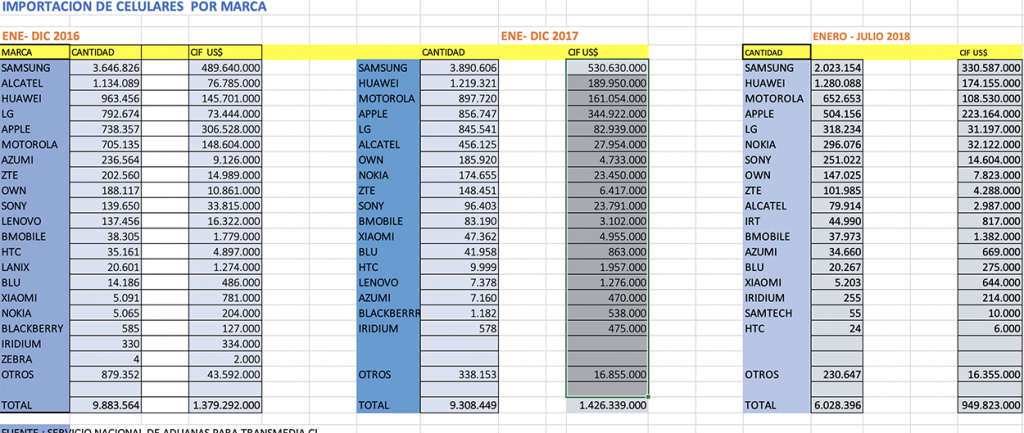Select 2017 total quantity 9.308.449
This screenshot has height=433, width=1024.
[x=460, y=406]
